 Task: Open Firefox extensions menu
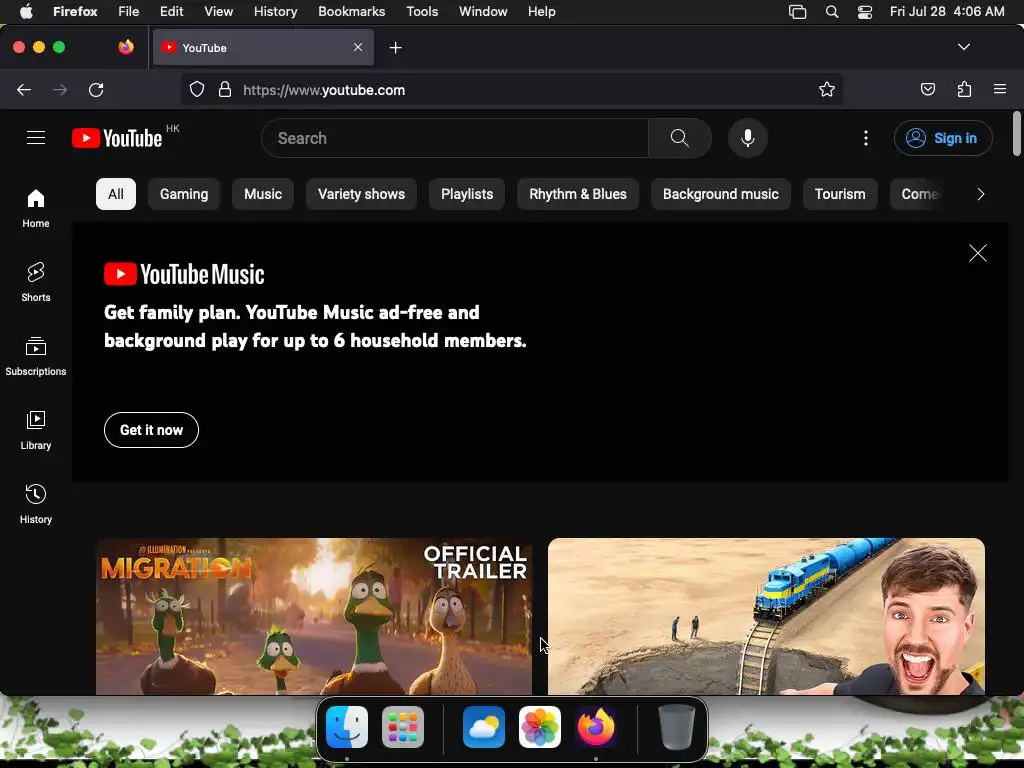[964, 89]
